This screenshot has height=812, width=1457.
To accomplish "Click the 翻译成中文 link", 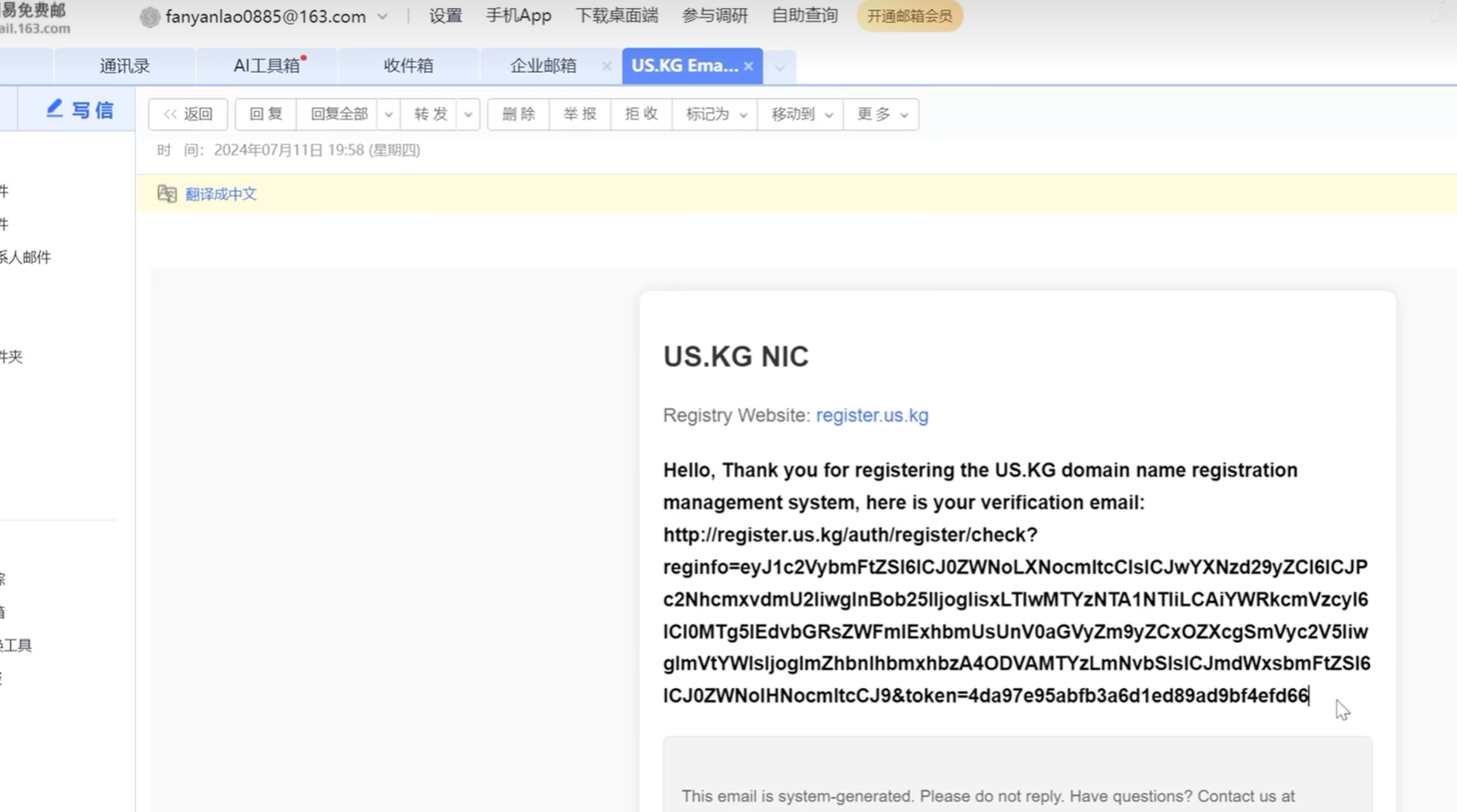I will [x=221, y=194].
